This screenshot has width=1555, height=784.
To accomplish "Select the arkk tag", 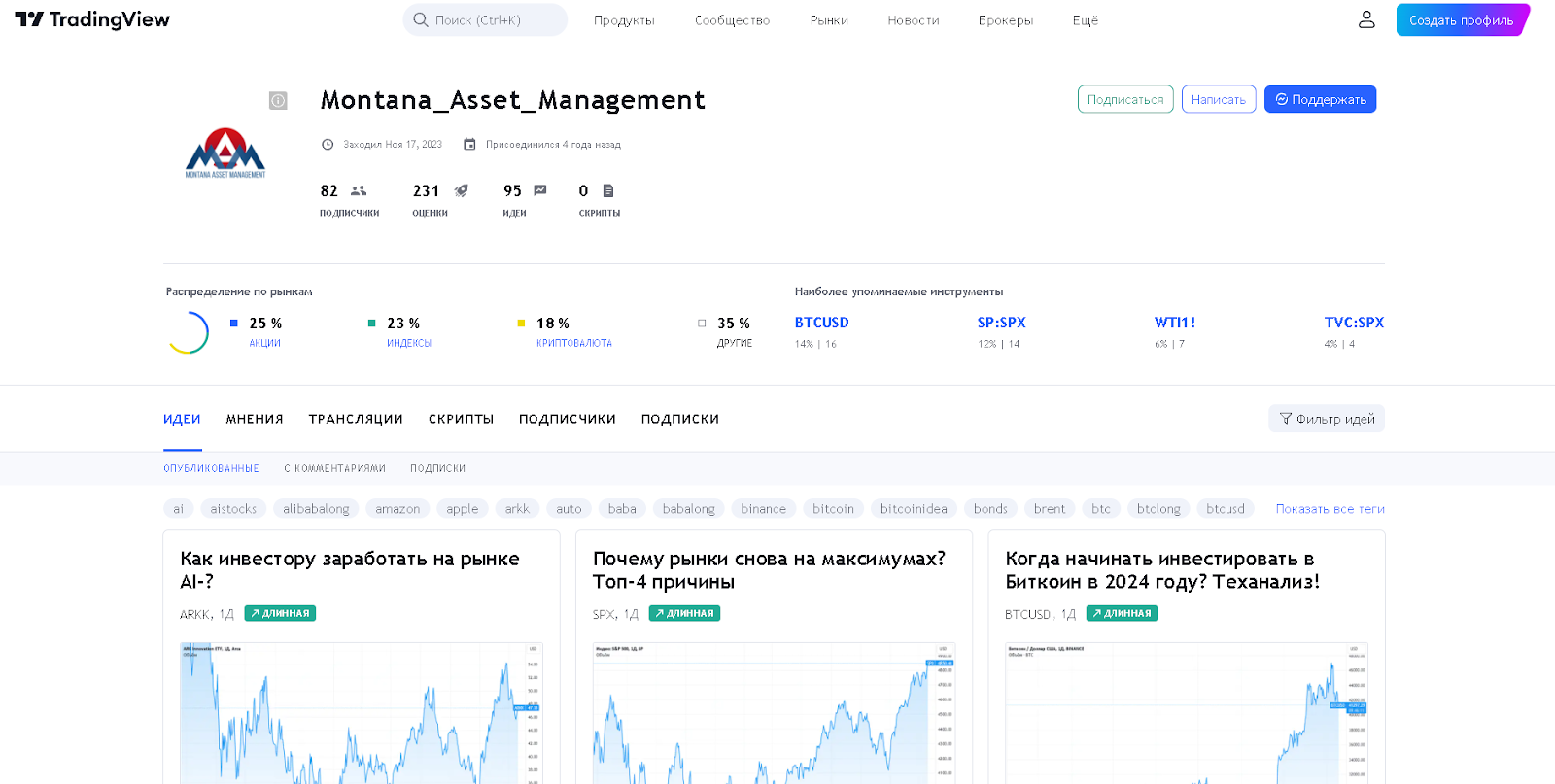I will [x=517, y=508].
